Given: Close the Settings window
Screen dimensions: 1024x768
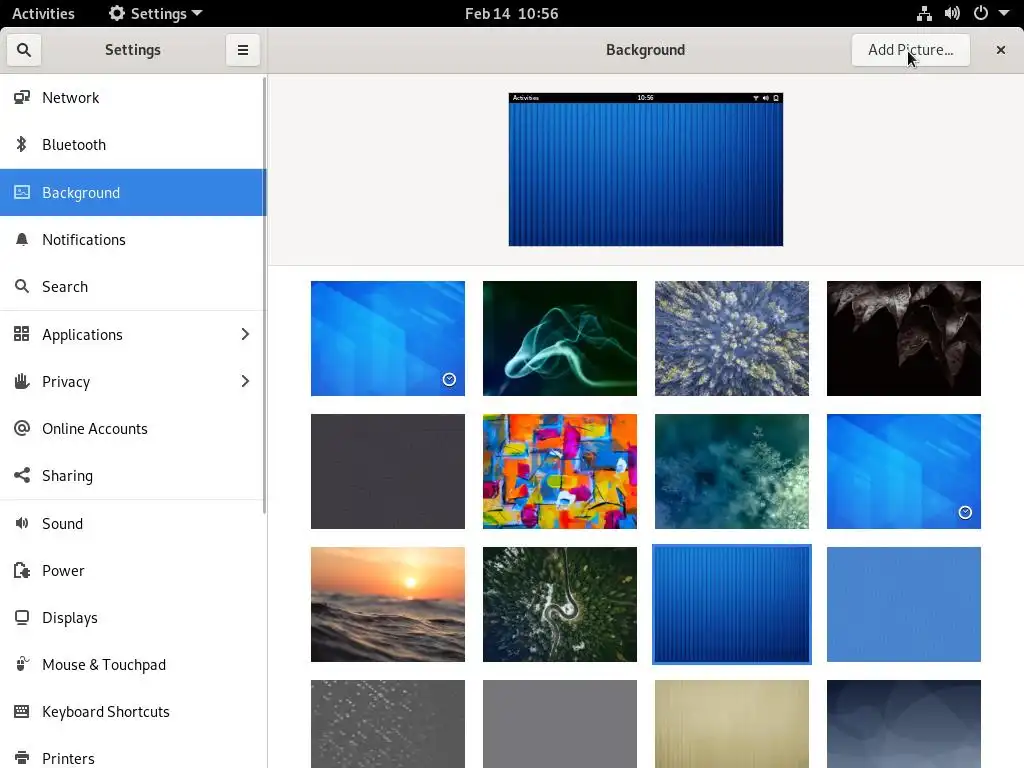Looking at the screenshot, I should (x=1000, y=50).
